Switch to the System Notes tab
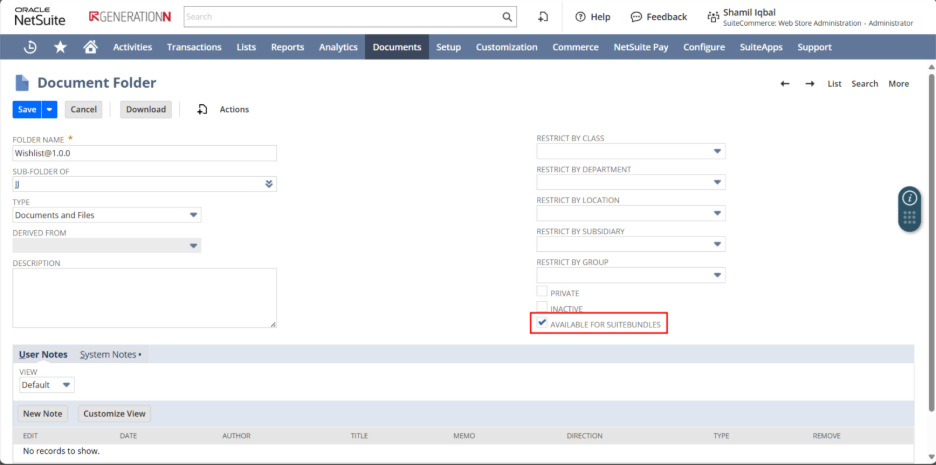 (110, 355)
